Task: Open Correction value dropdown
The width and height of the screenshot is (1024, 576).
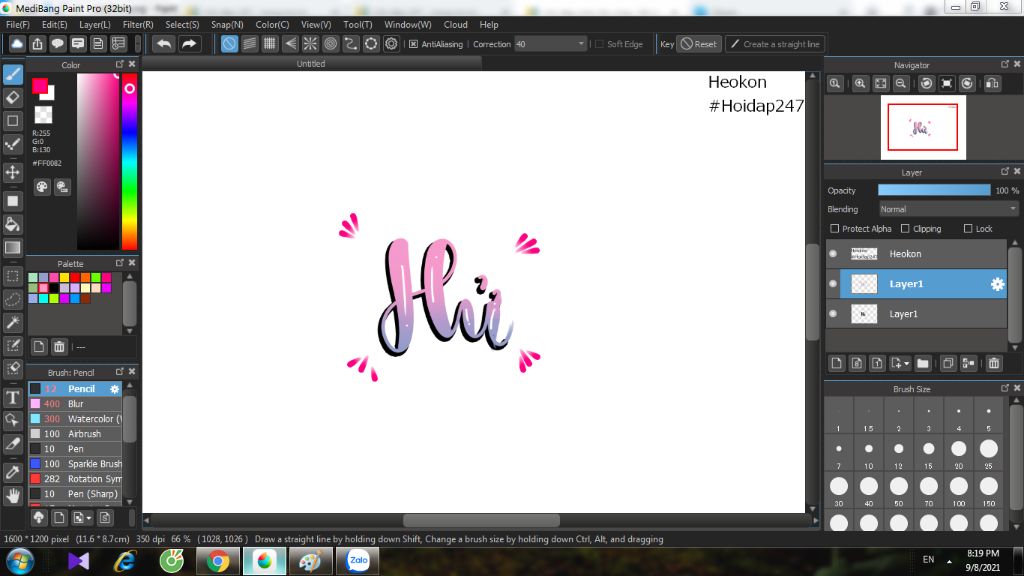Action: click(581, 44)
